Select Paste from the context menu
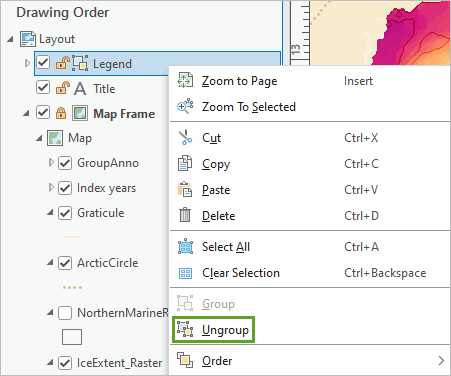 point(310,190)
